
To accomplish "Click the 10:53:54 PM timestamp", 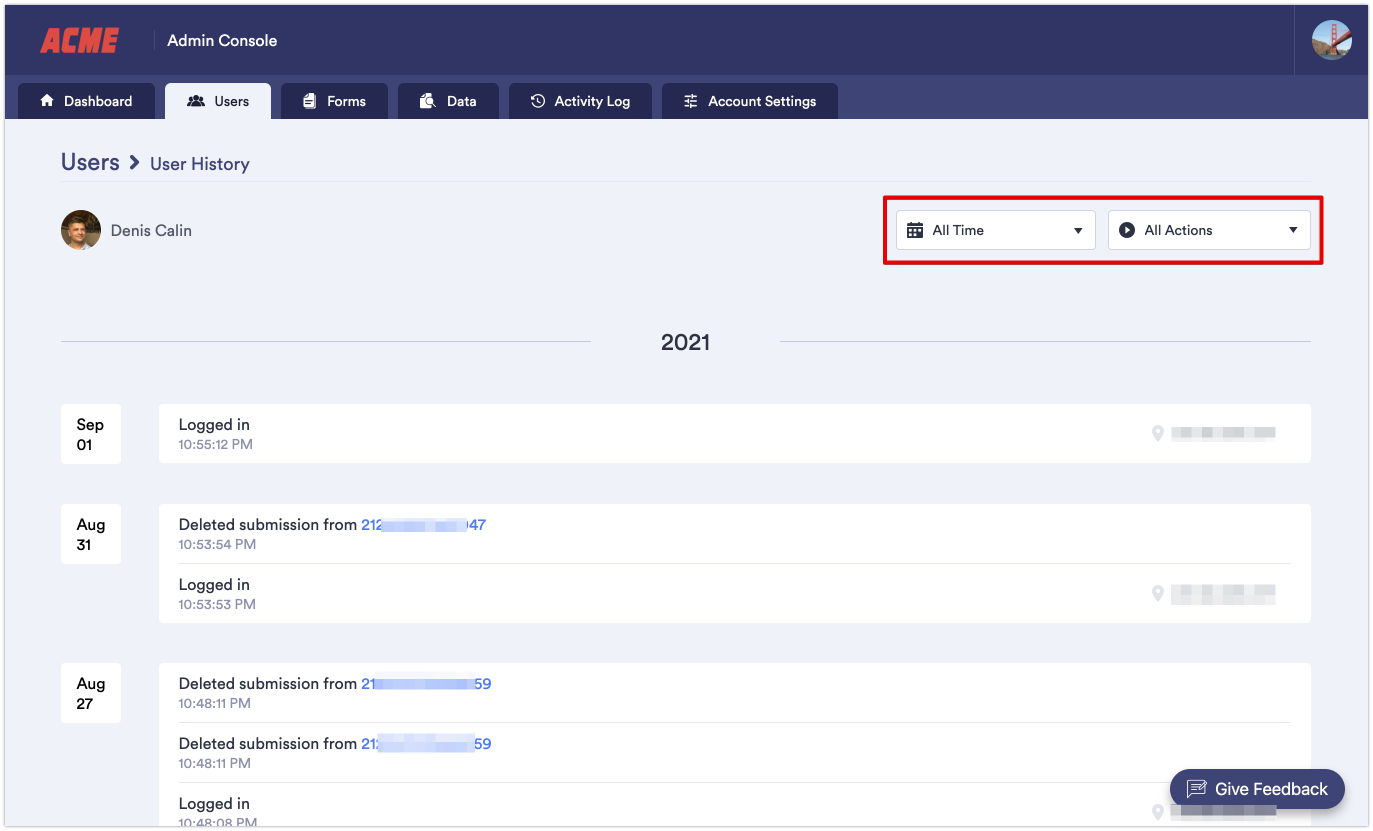I will tap(217, 544).
